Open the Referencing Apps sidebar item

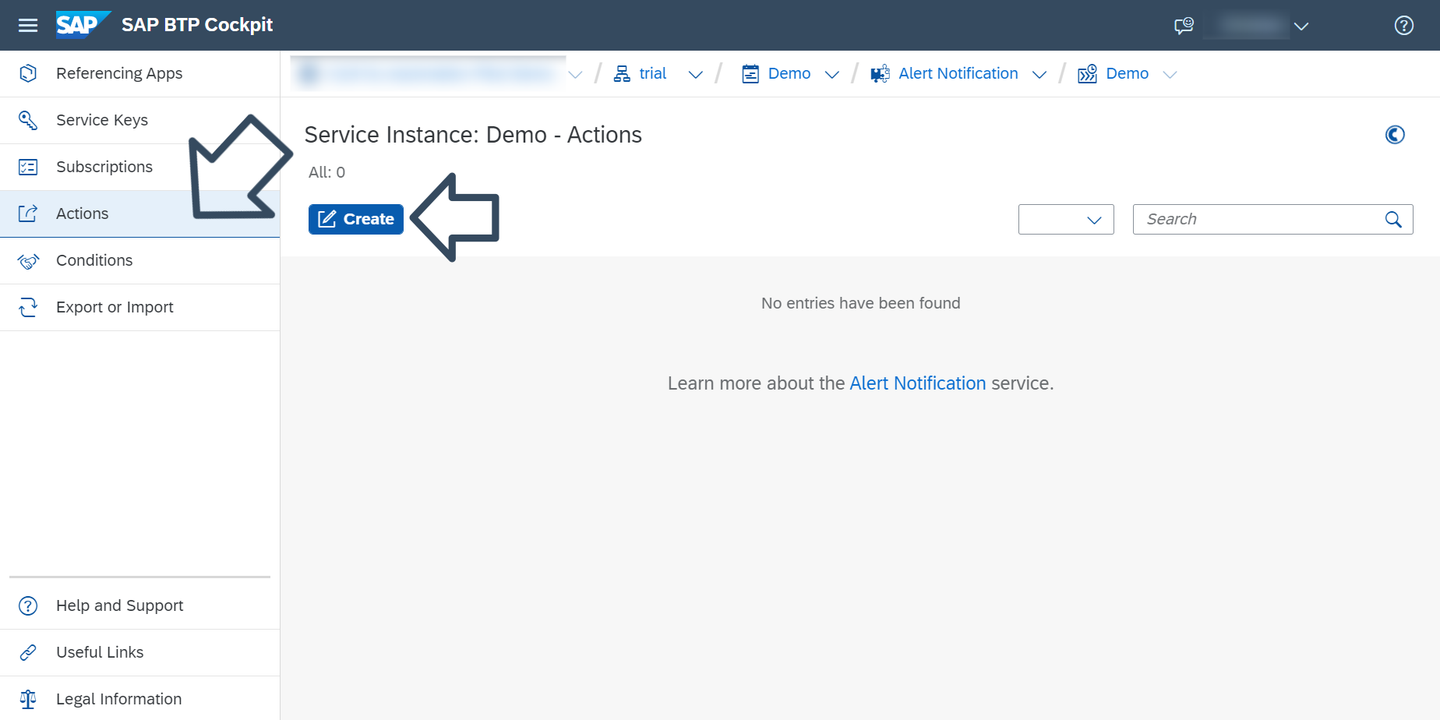[x=140, y=74]
